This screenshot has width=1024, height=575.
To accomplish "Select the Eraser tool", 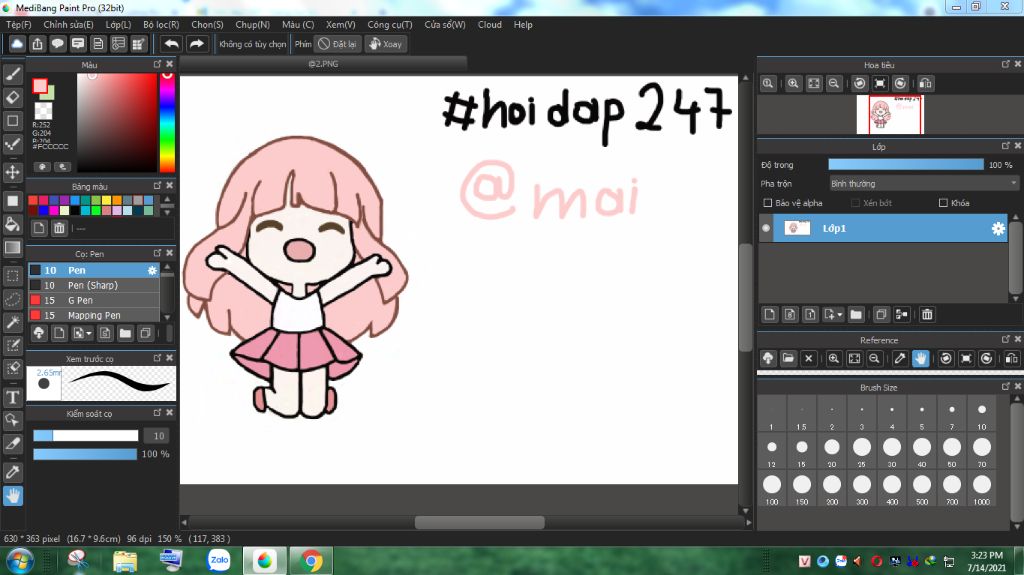I will point(12,97).
